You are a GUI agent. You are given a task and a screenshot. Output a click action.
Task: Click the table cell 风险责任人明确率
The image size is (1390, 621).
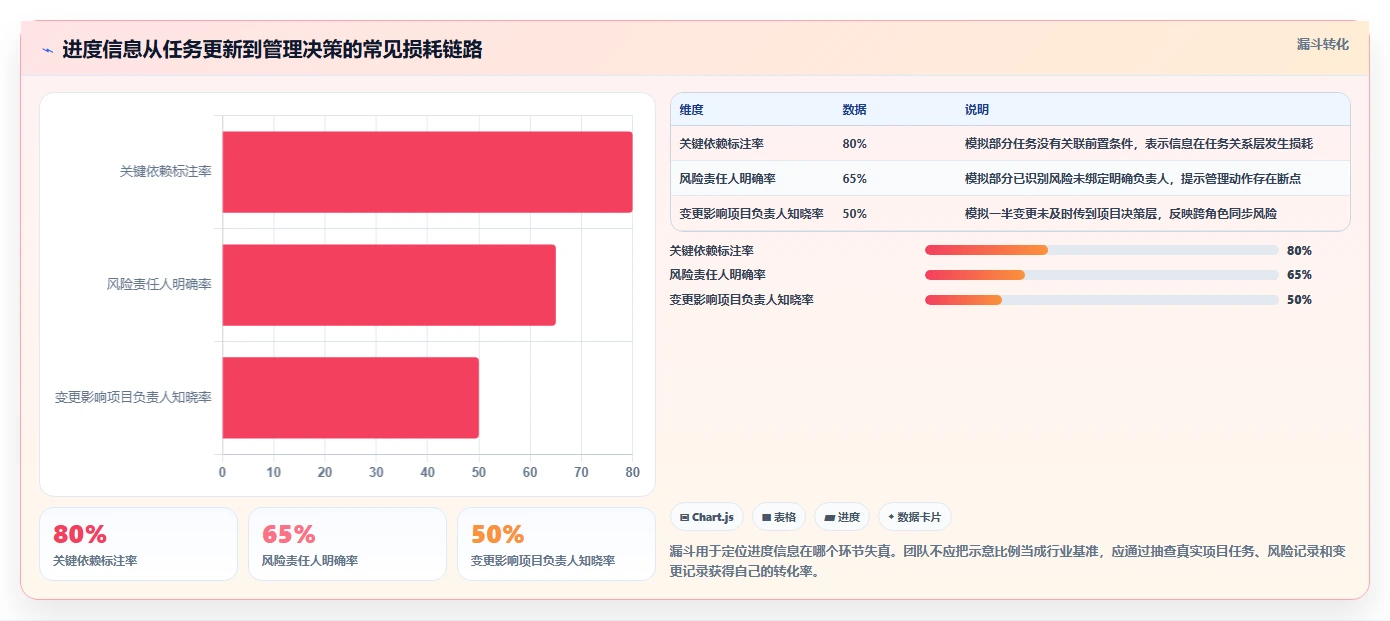tap(727, 179)
